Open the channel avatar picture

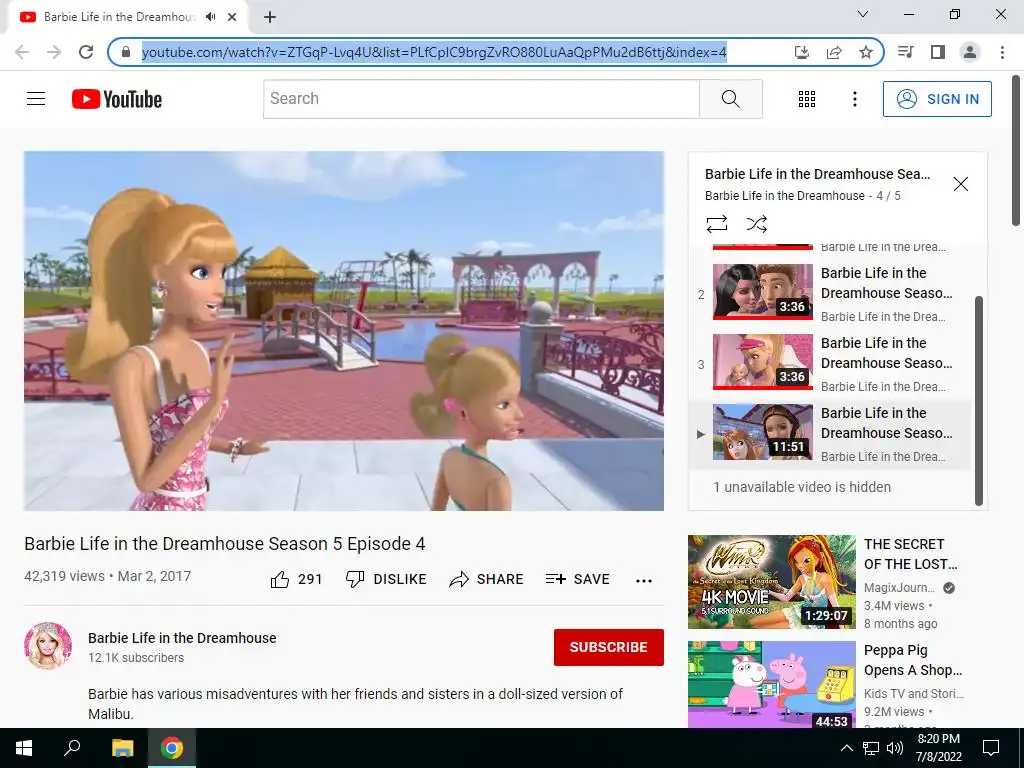coord(48,646)
